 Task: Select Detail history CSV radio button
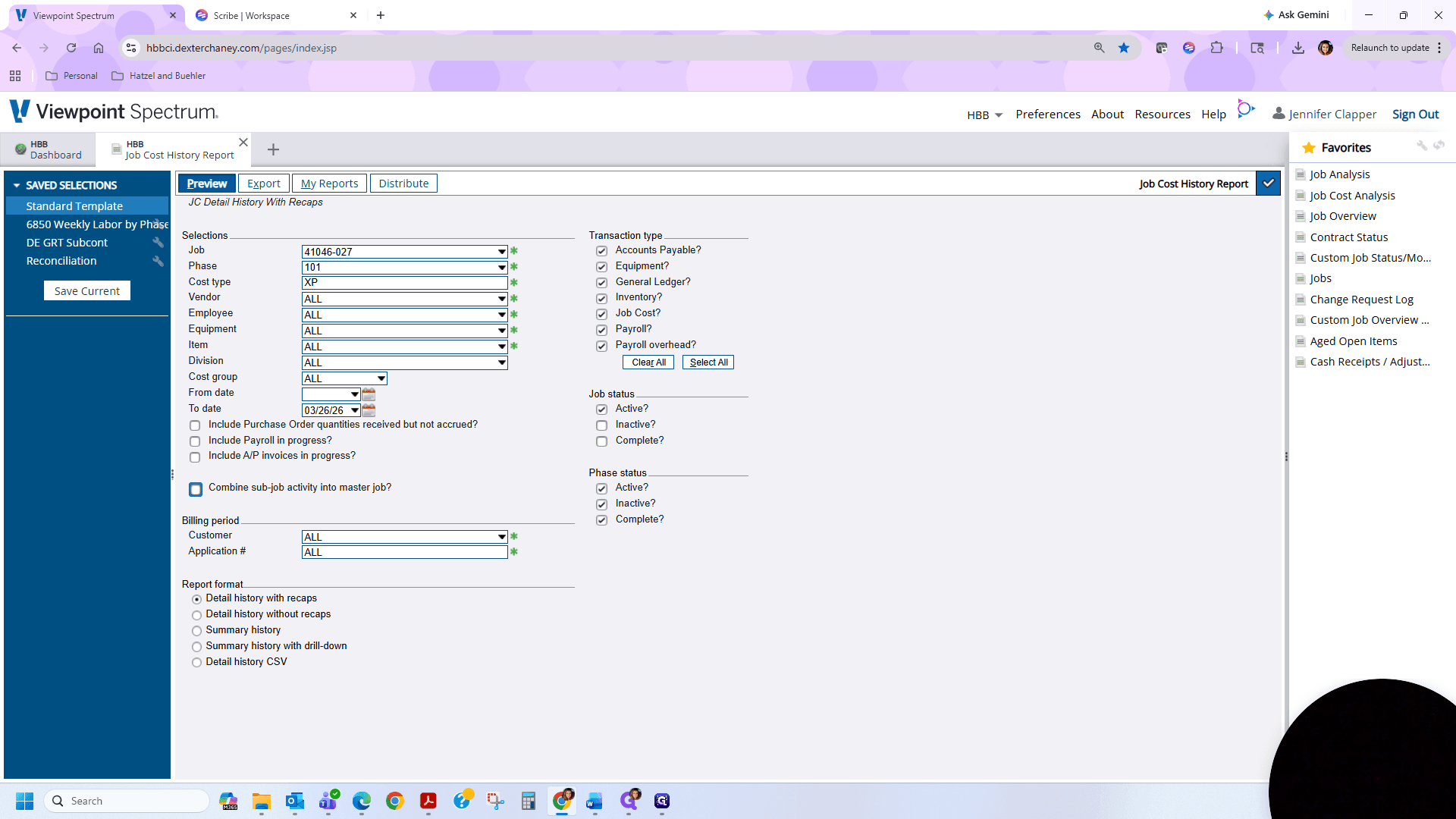coord(196,663)
